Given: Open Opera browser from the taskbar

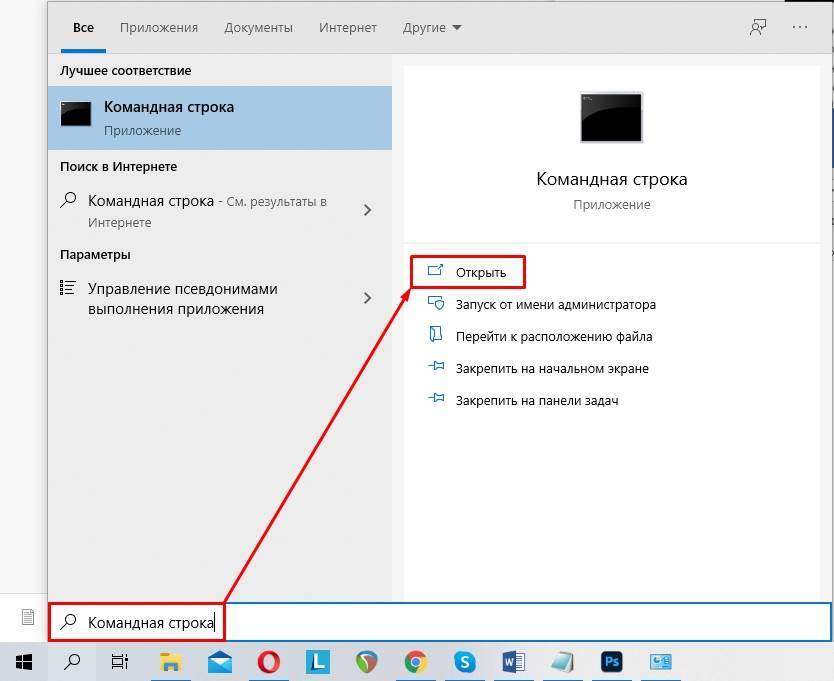Looking at the screenshot, I should coord(268,661).
